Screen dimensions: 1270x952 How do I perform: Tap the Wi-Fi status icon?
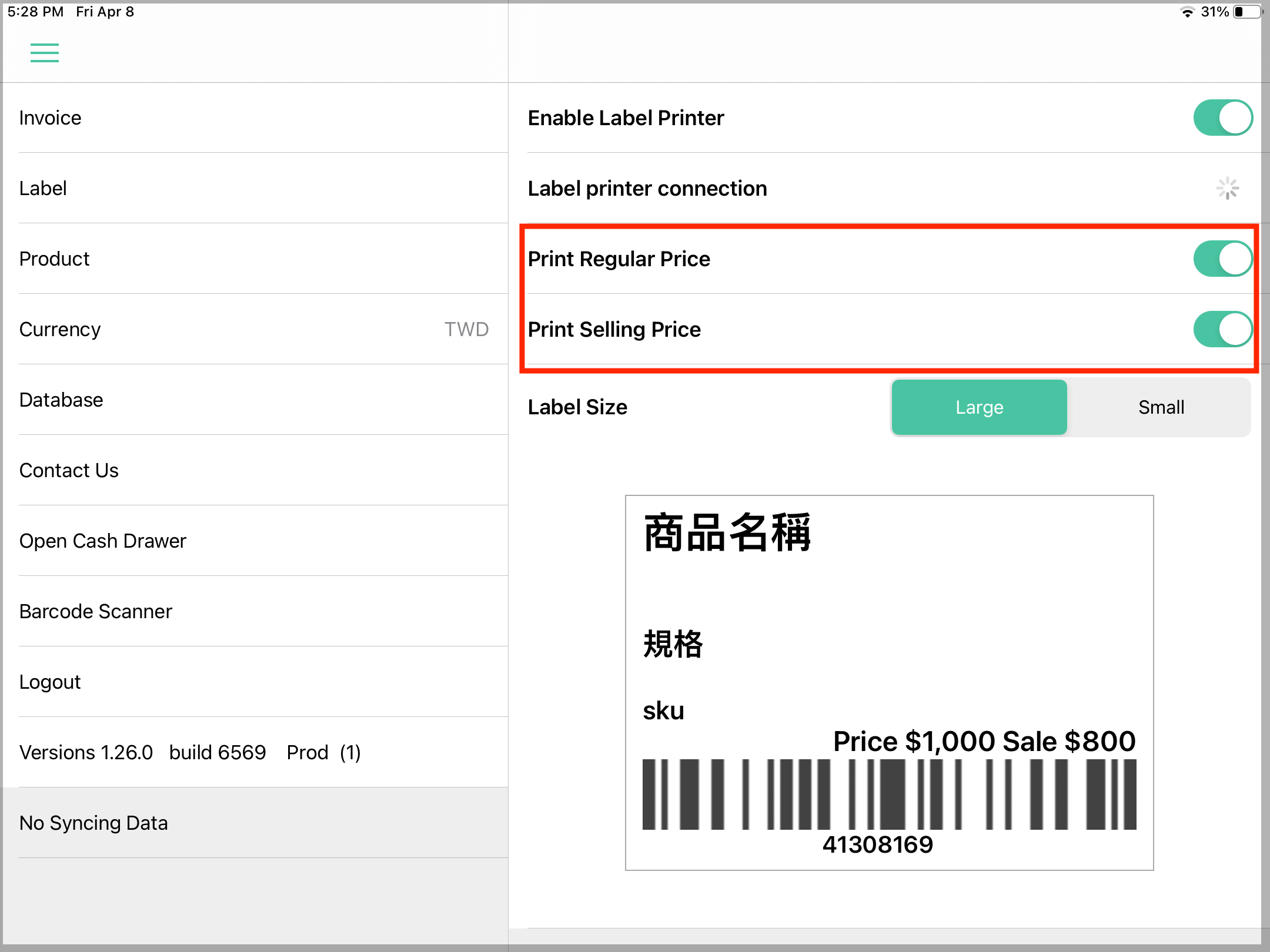point(1188,12)
